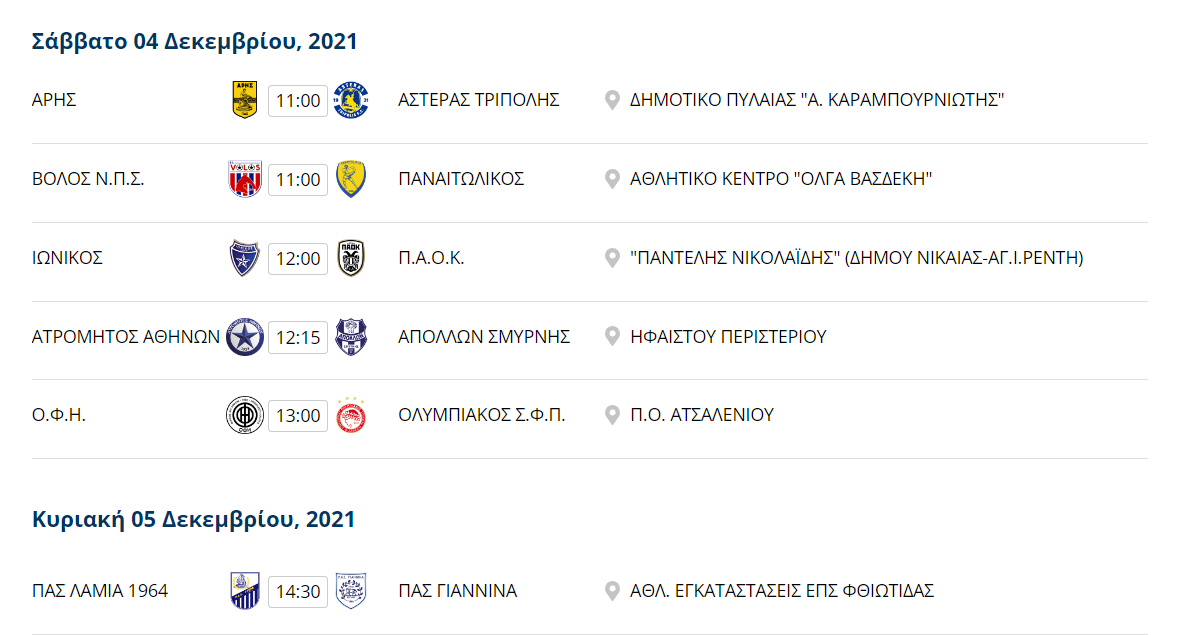Click the Αστέρας Τρίπολης blue crest
Image resolution: width=1178 pixels, height=635 pixels.
(x=351, y=100)
